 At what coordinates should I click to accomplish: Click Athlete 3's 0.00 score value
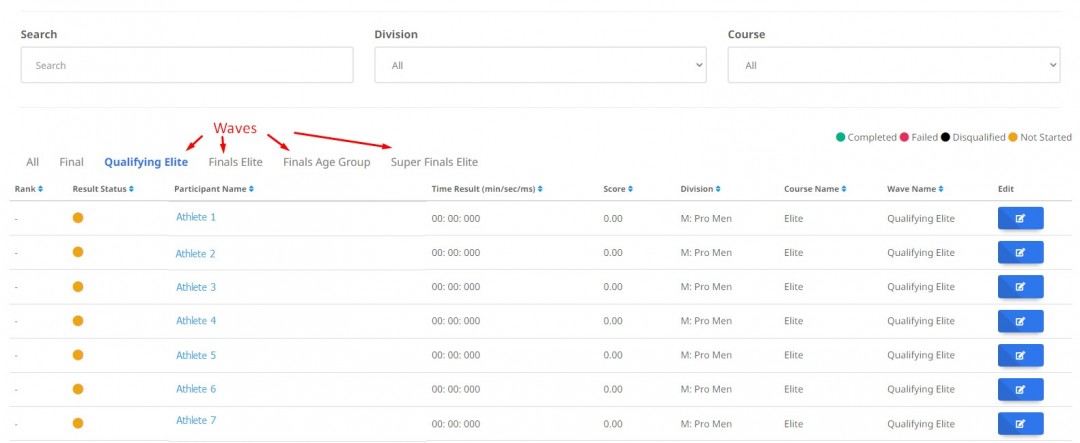[612, 287]
